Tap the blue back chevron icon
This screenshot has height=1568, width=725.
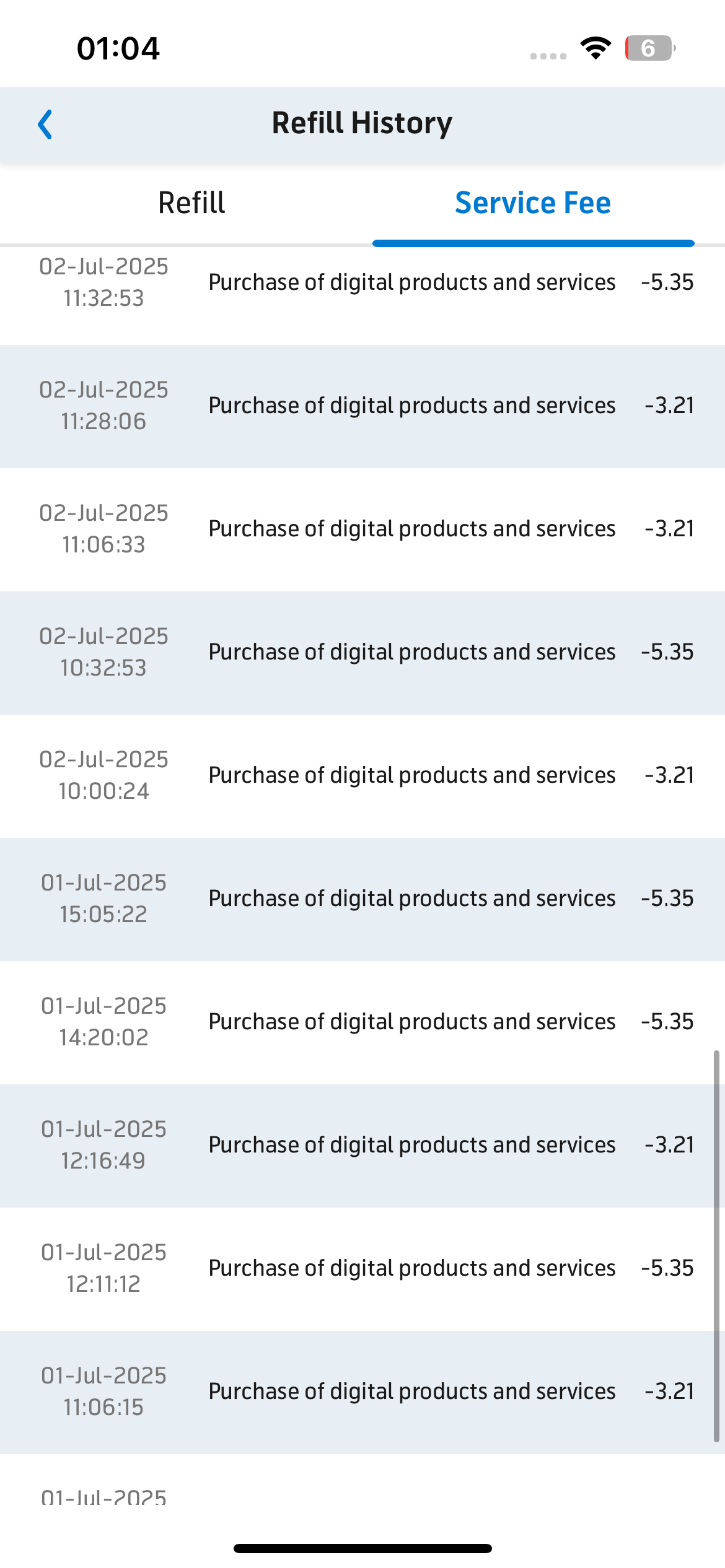(45, 124)
